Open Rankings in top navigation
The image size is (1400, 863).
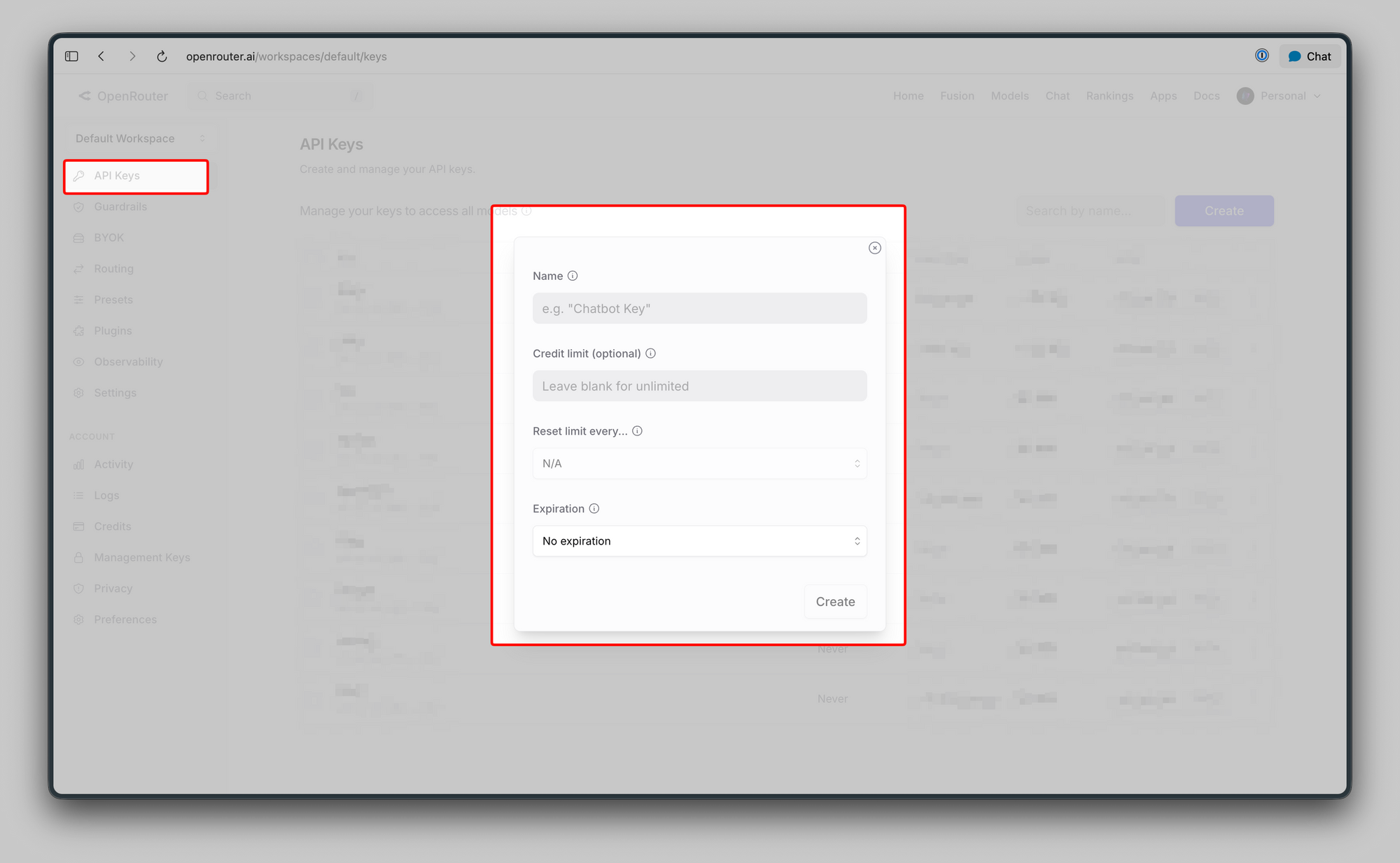tap(1109, 96)
